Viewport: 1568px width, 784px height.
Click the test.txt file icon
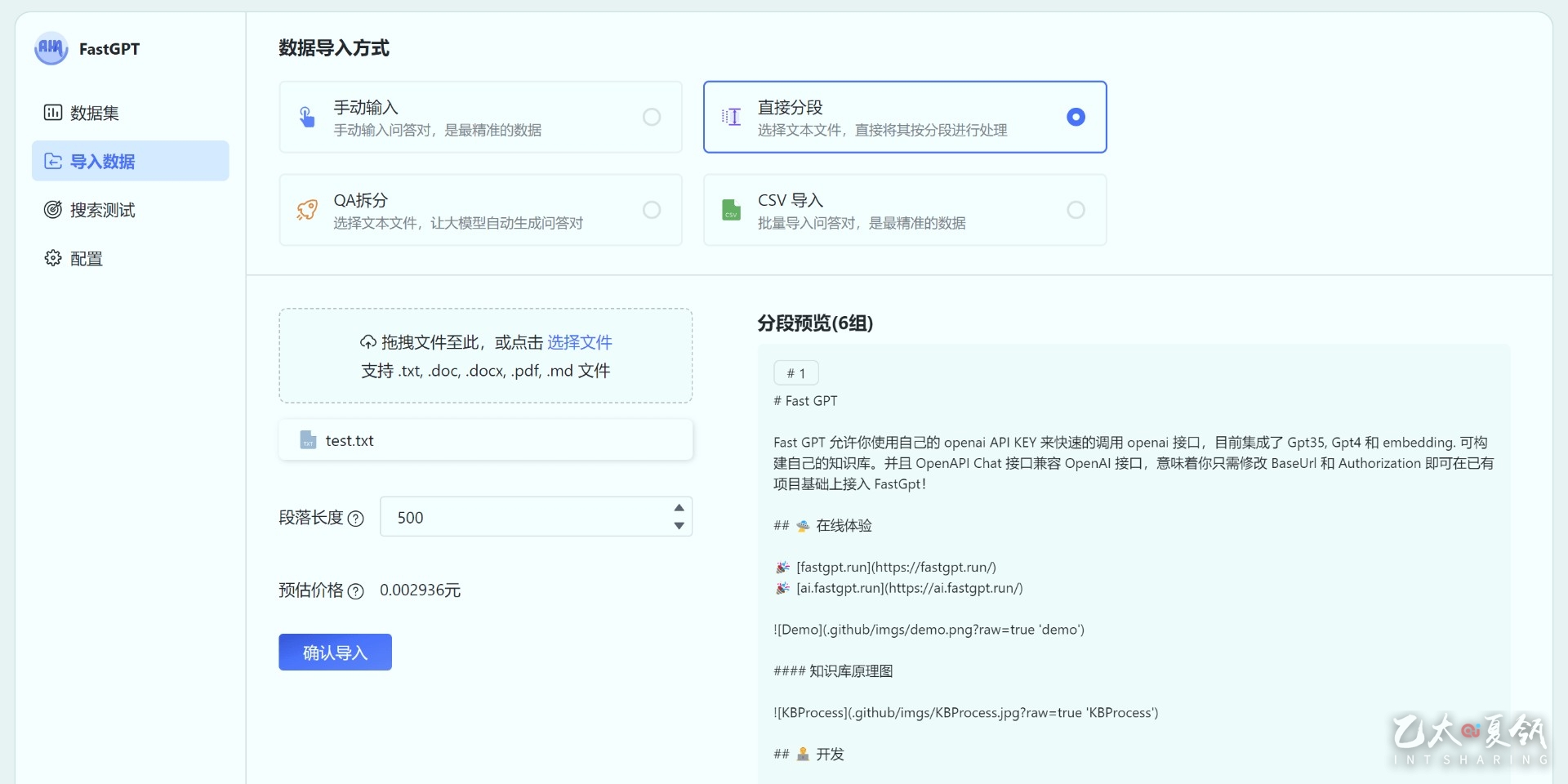pyautogui.click(x=308, y=440)
